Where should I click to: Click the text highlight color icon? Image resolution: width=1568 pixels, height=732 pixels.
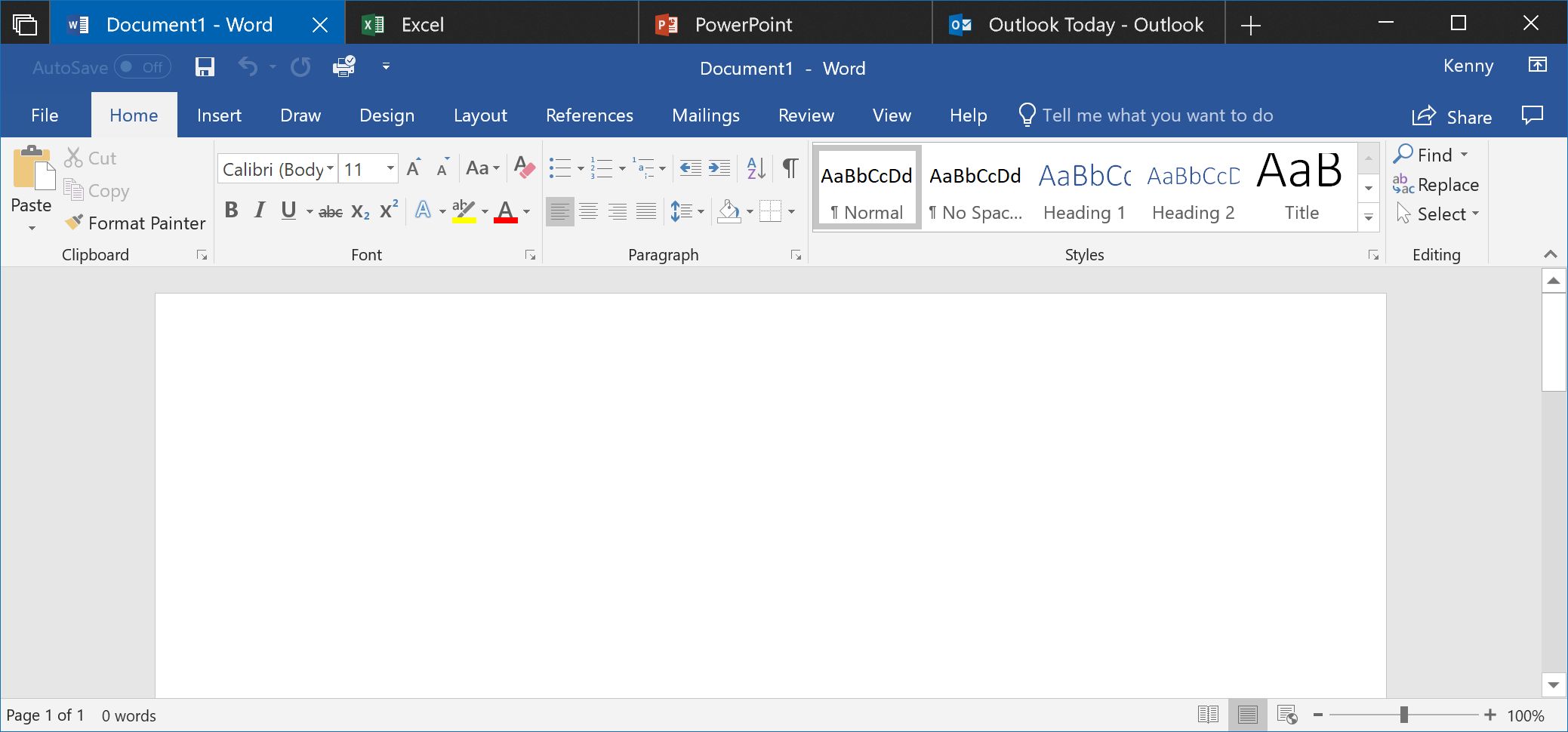coord(463,211)
